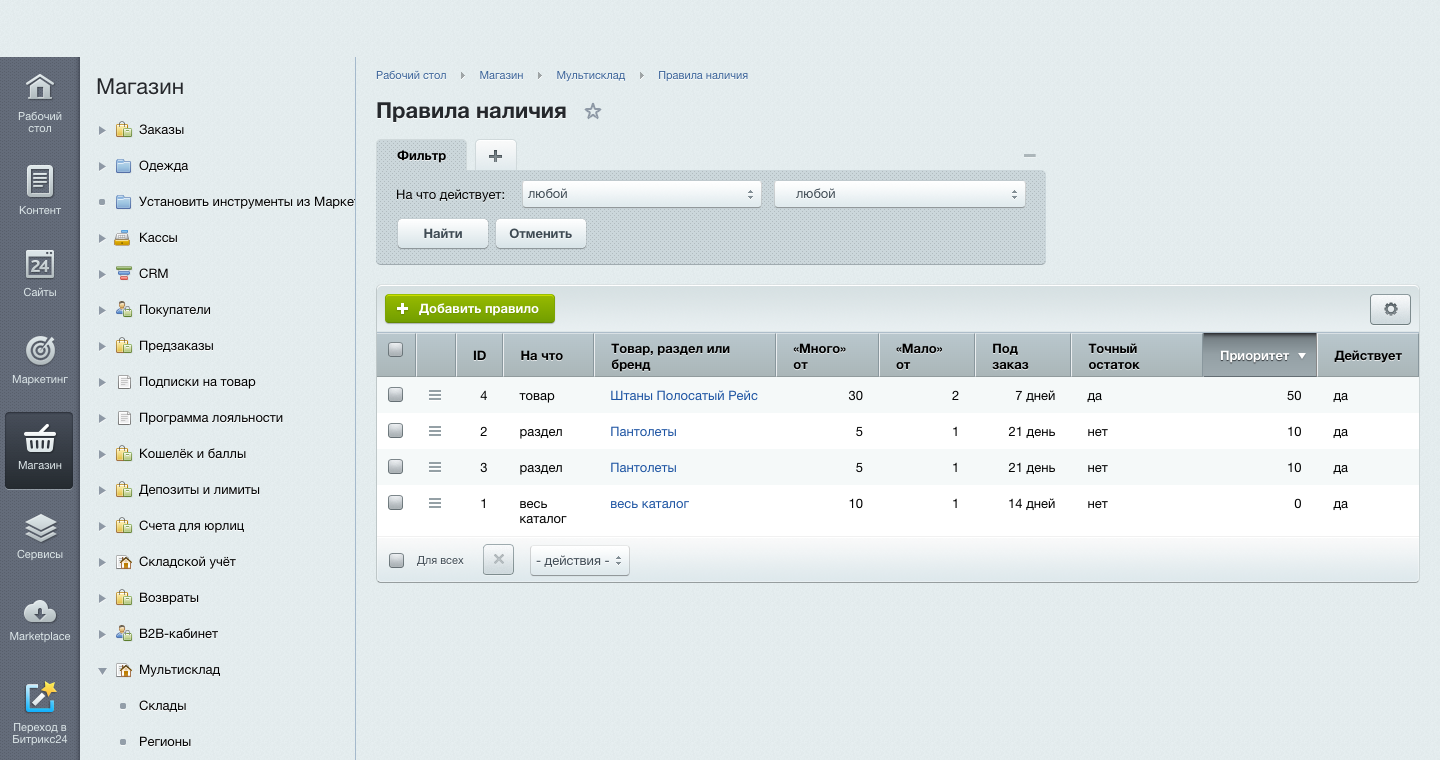Viewport: 1440px width, 760px height.
Task: Collapse the filter panel minus icon
Action: point(1030,155)
